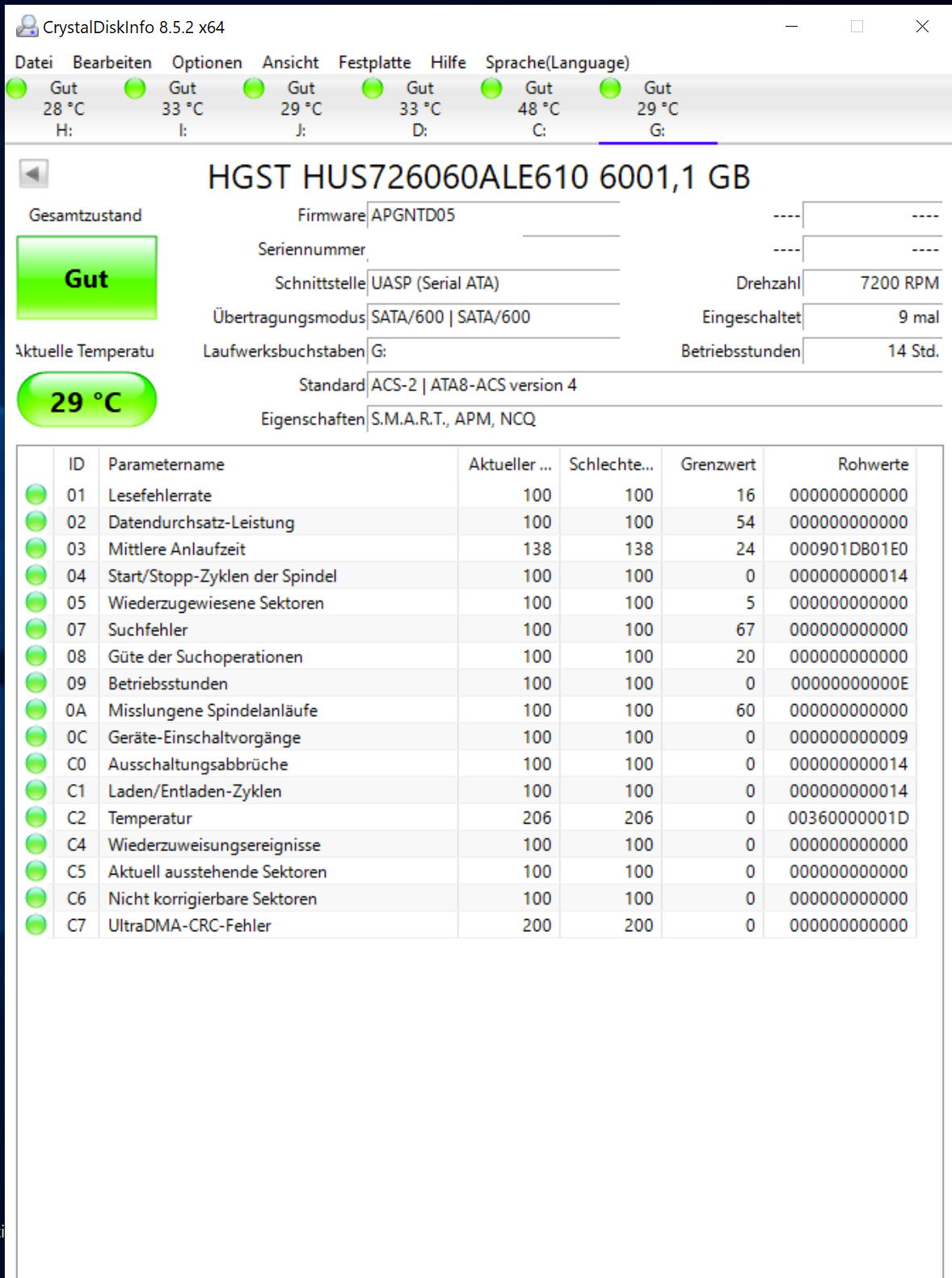This screenshot has width=952, height=1278.
Task: Click status dot of Datendurchsatz-Leistung row
Action: (x=36, y=521)
